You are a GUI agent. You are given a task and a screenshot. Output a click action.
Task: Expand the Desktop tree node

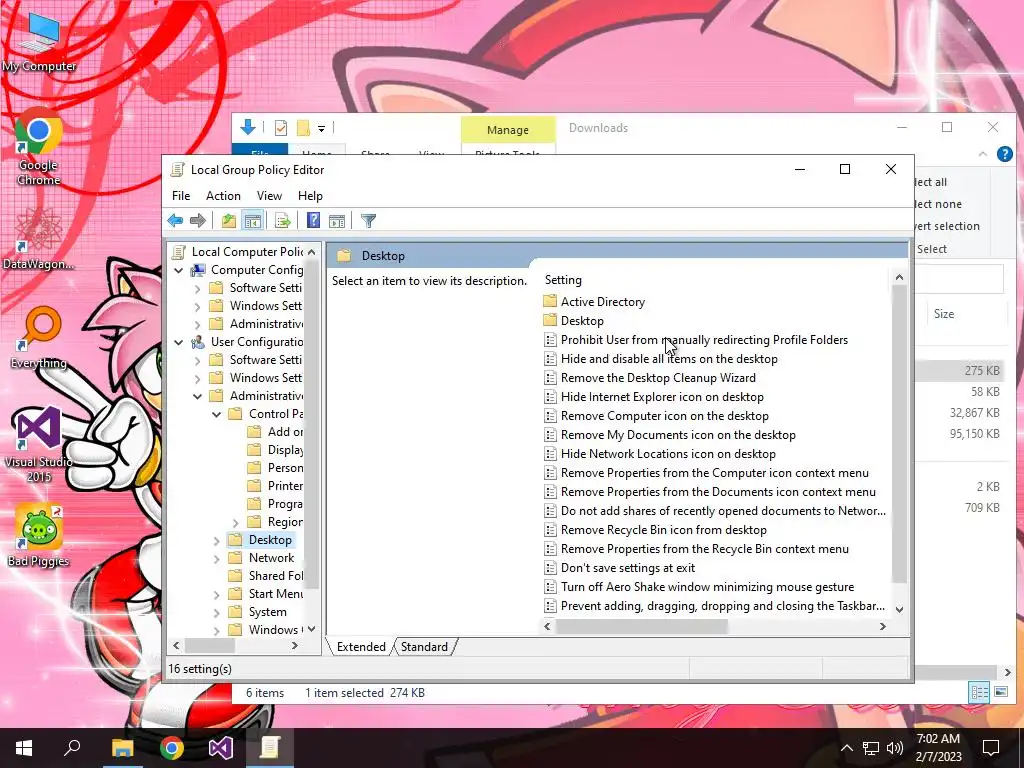(216, 540)
